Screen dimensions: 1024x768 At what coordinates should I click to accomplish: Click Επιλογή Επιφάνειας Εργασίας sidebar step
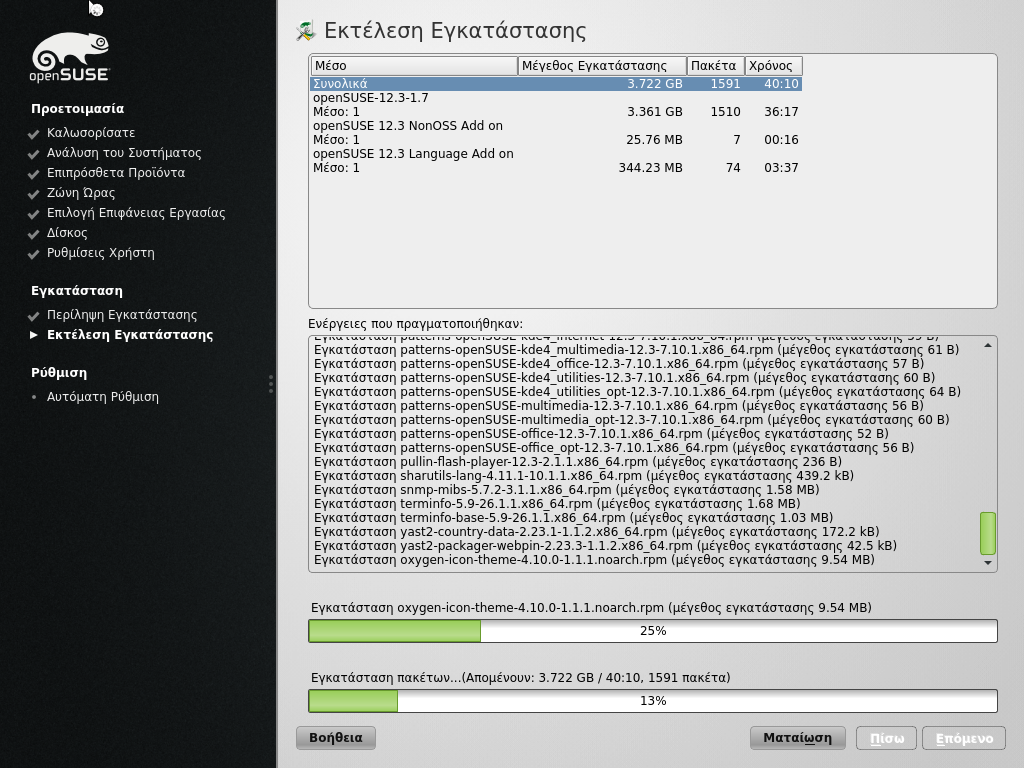136,214
